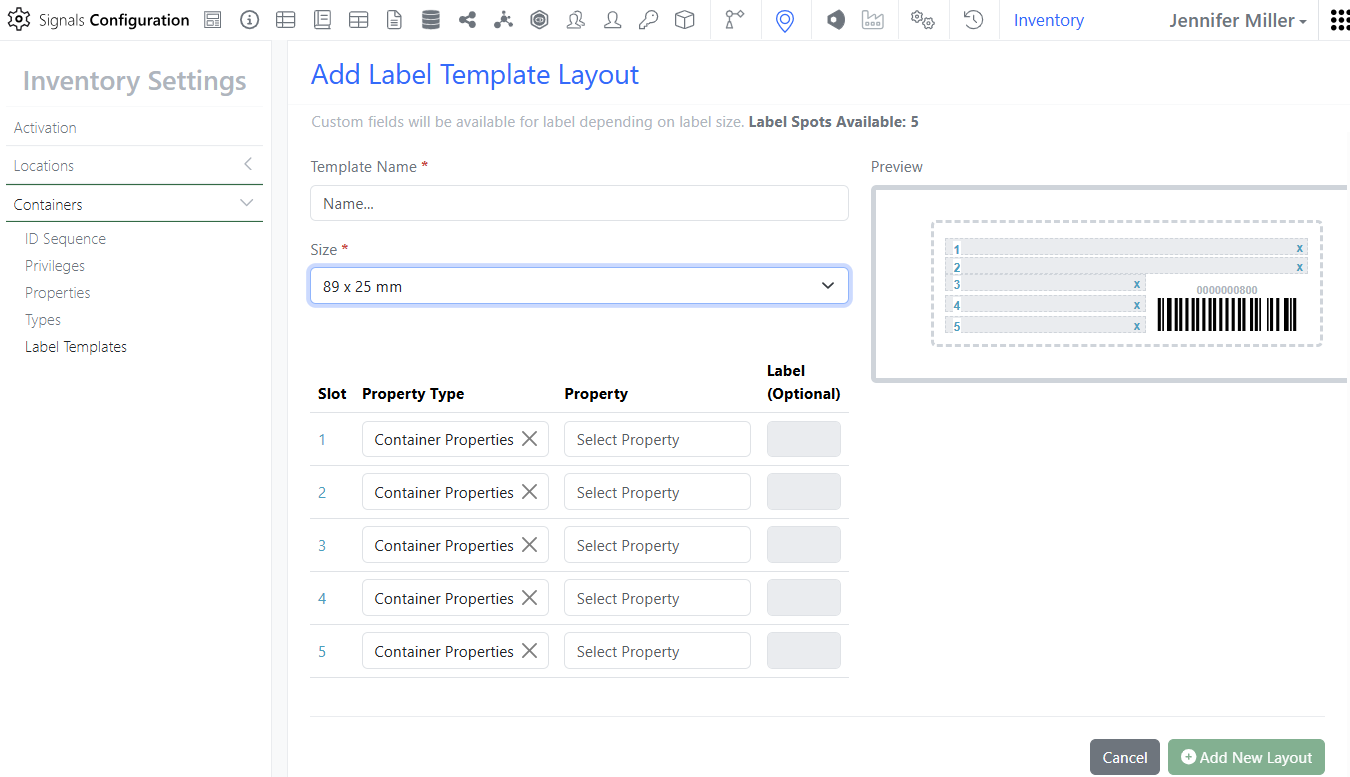Click the 3D cube icon
This screenshot has width=1350, height=777.
(684, 20)
